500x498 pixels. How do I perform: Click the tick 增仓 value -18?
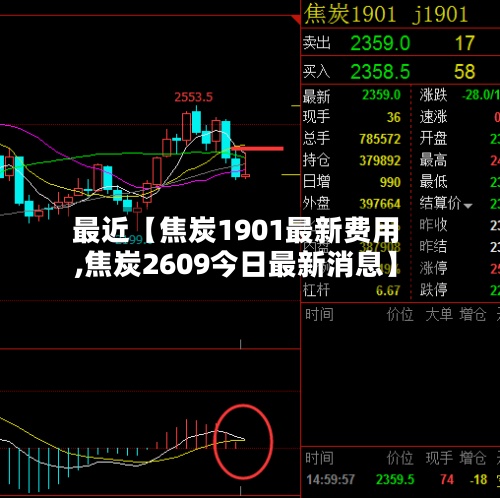[478, 480]
